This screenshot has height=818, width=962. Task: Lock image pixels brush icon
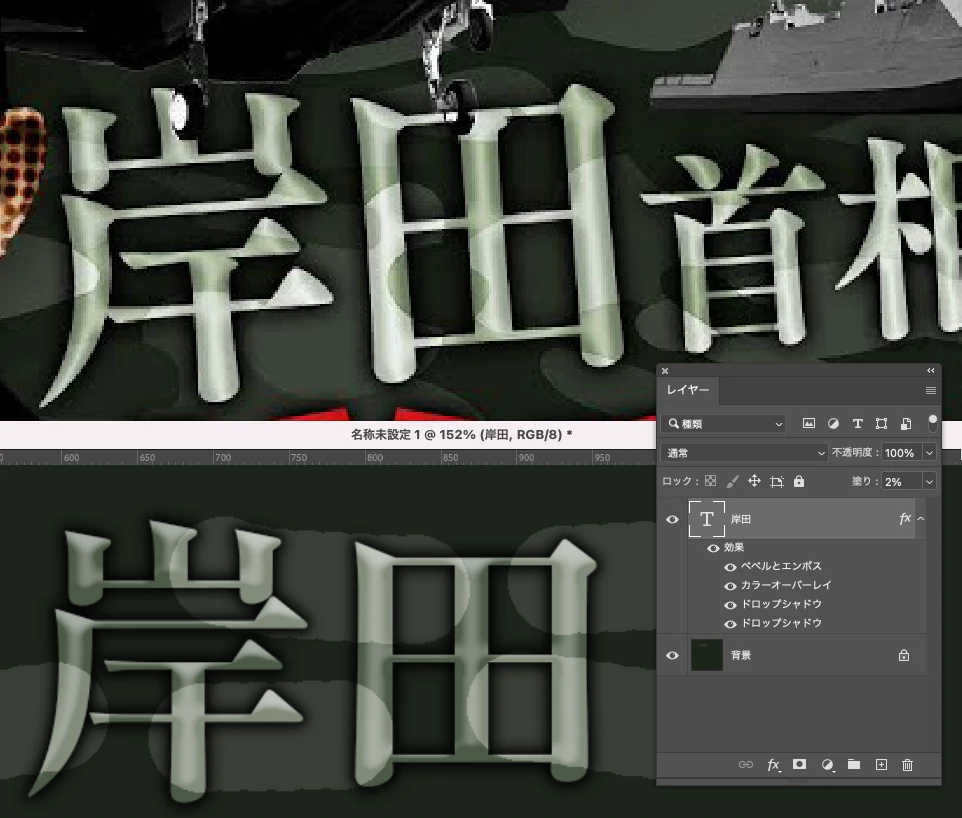(x=733, y=481)
